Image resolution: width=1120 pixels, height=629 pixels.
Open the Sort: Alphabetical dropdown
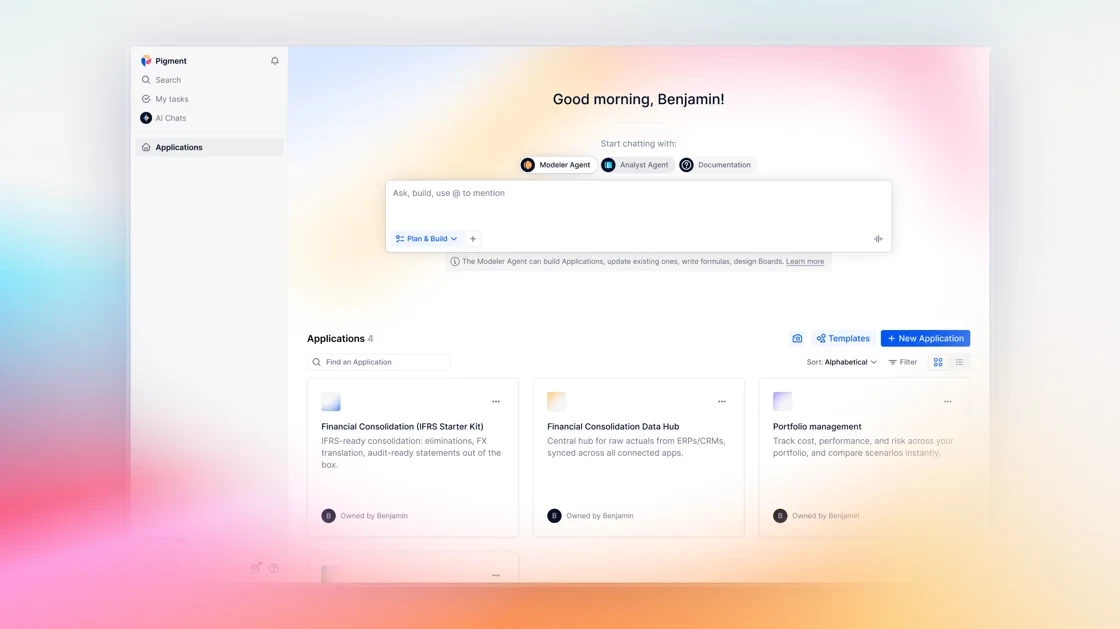pyautogui.click(x=841, y=362)
